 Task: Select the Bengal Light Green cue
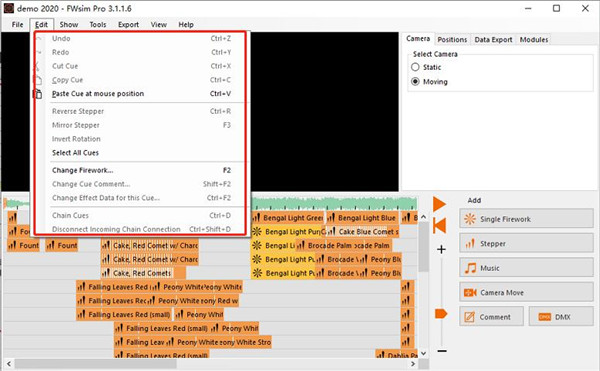click(x=288, y=218)
